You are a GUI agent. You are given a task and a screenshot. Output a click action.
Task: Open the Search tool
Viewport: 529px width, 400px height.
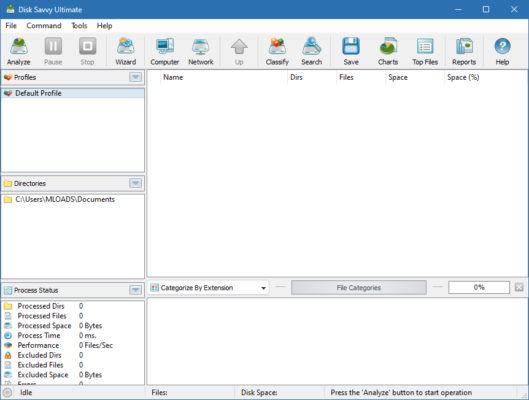(x=311, y=51)
